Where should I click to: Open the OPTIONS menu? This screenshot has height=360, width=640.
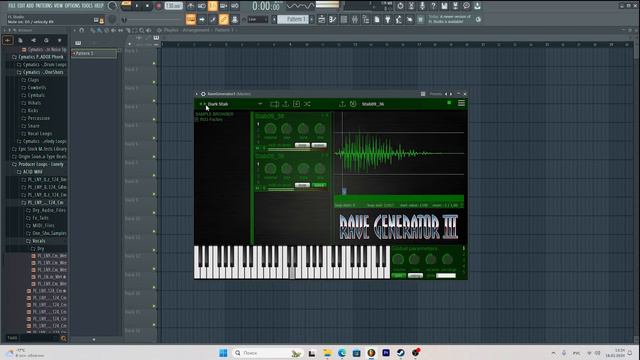click(x=72, y=6)
